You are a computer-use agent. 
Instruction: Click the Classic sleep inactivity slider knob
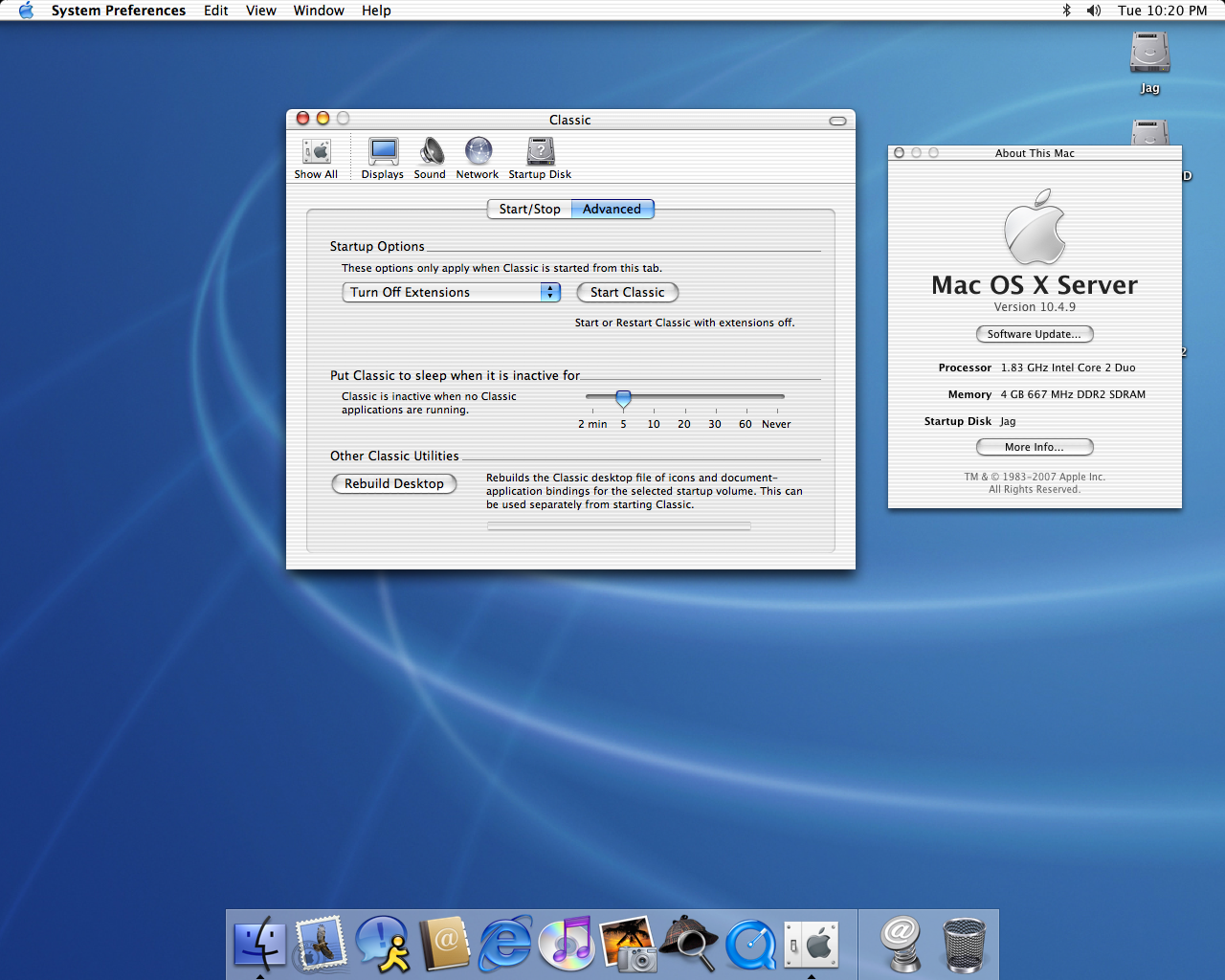click(623, 399)
